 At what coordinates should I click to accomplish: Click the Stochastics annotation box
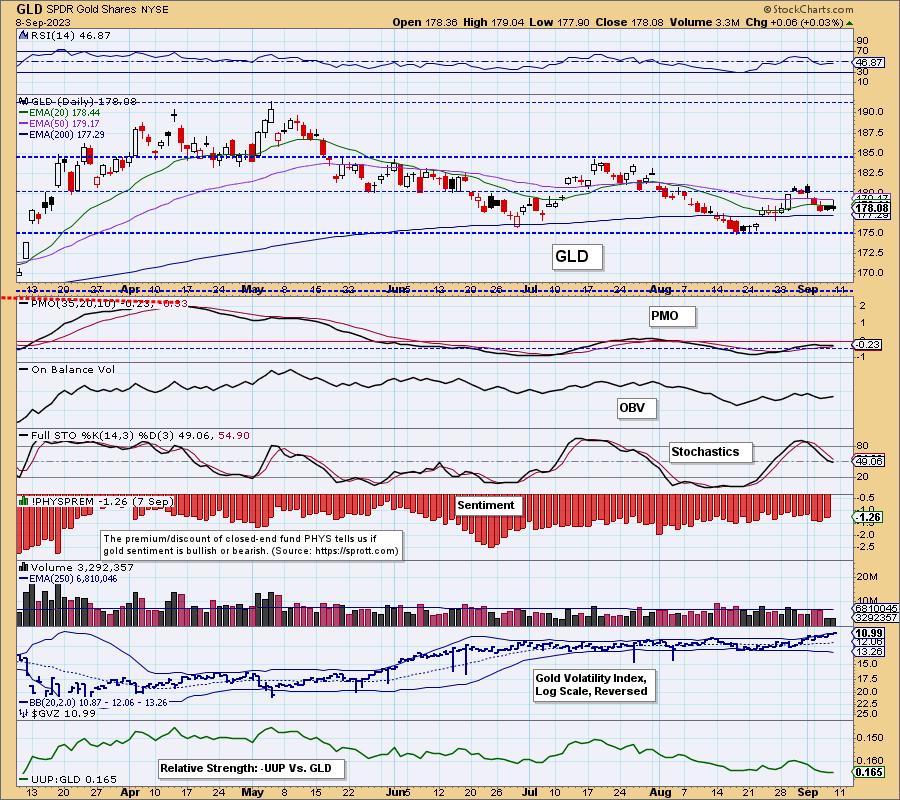pyautogui.click(x=711, y=452)
